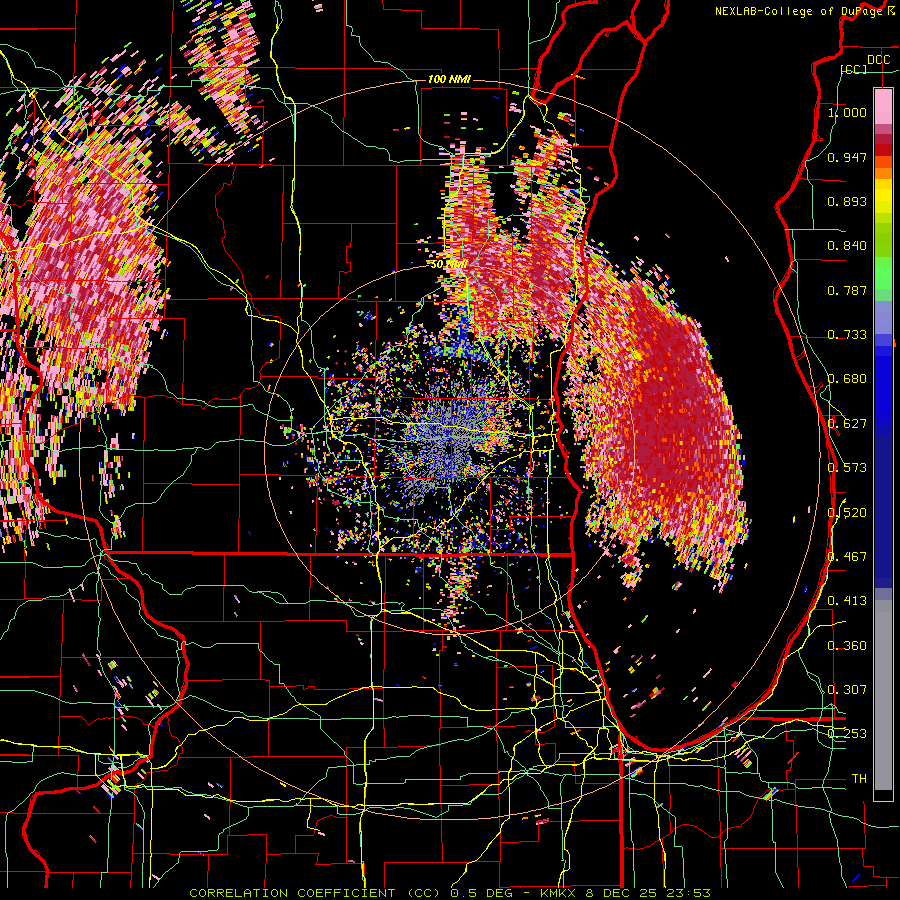Select the 0.947 legend value

(847, 157)
